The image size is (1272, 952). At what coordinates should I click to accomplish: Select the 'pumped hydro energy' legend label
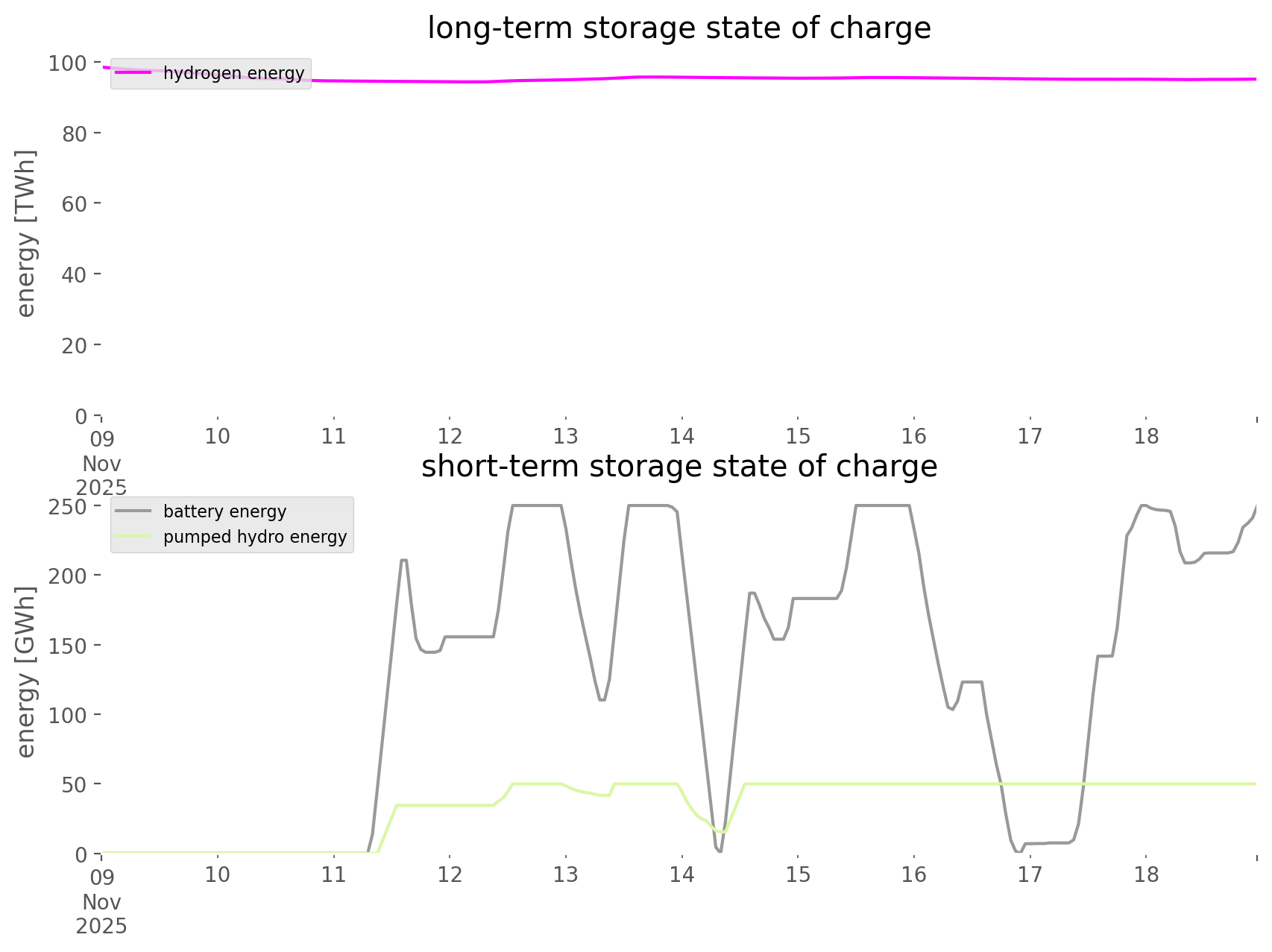click(x=255, y=537)
